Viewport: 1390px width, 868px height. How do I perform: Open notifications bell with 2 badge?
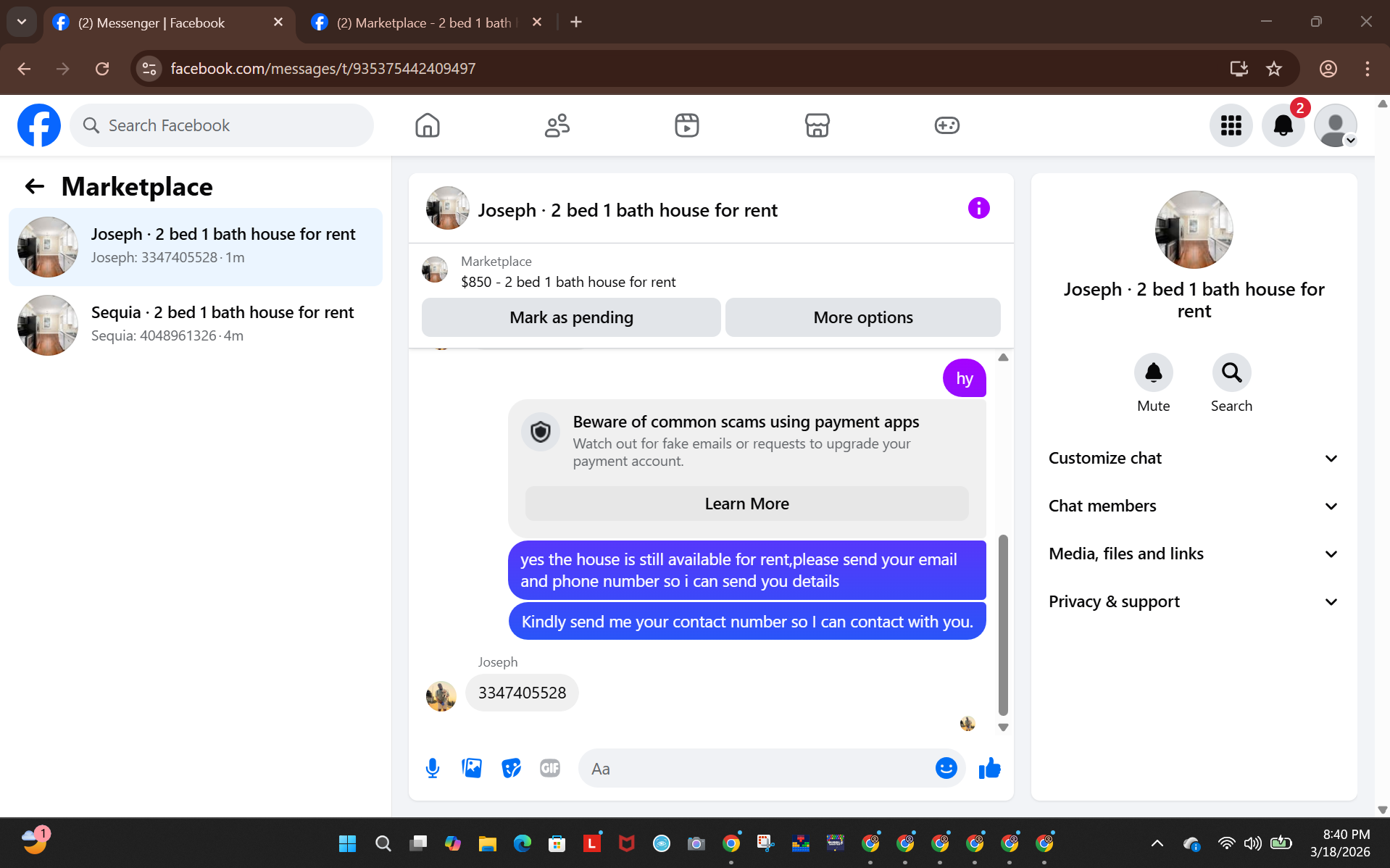click(1283, 125)
